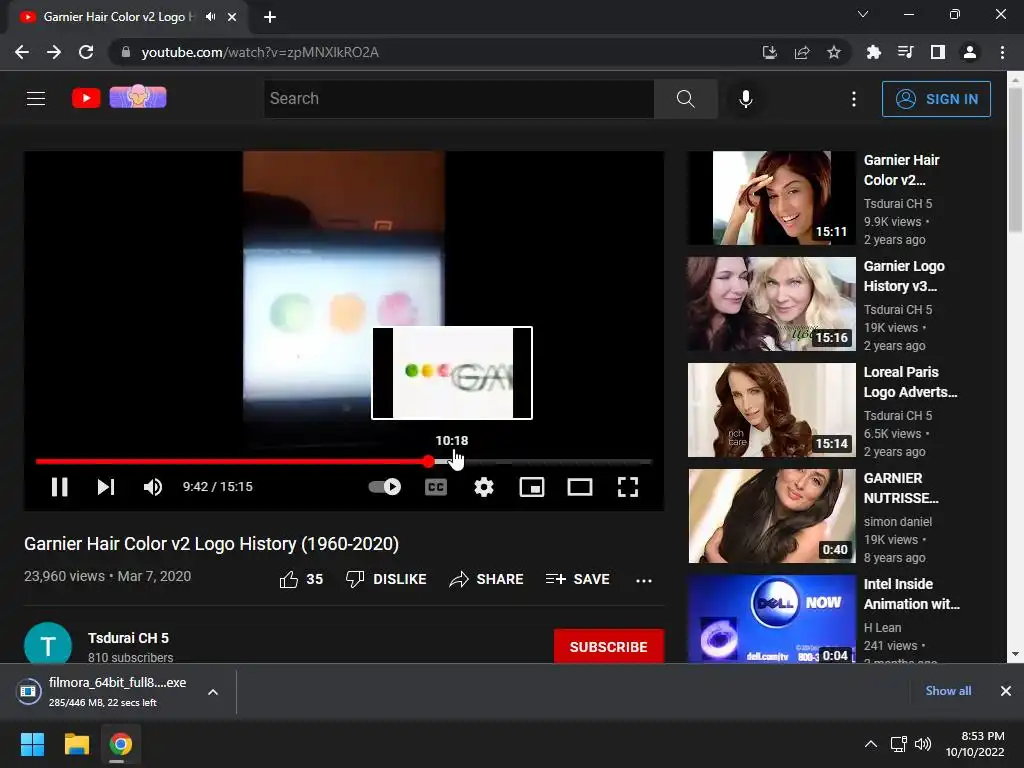Open Intel Inside Animation video thumbnail

point(771,619)
